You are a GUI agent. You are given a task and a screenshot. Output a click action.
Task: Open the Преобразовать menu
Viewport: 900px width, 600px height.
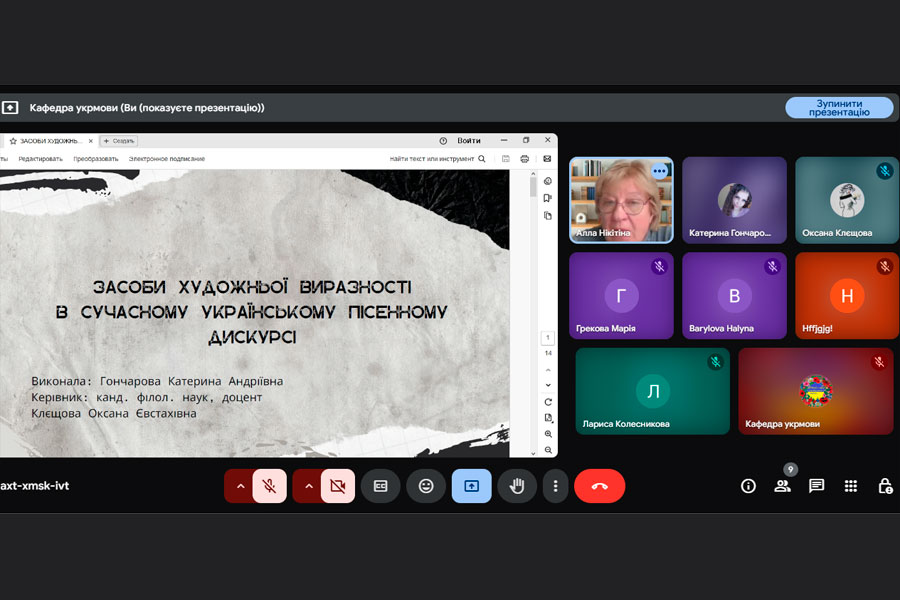click(96, 159)
